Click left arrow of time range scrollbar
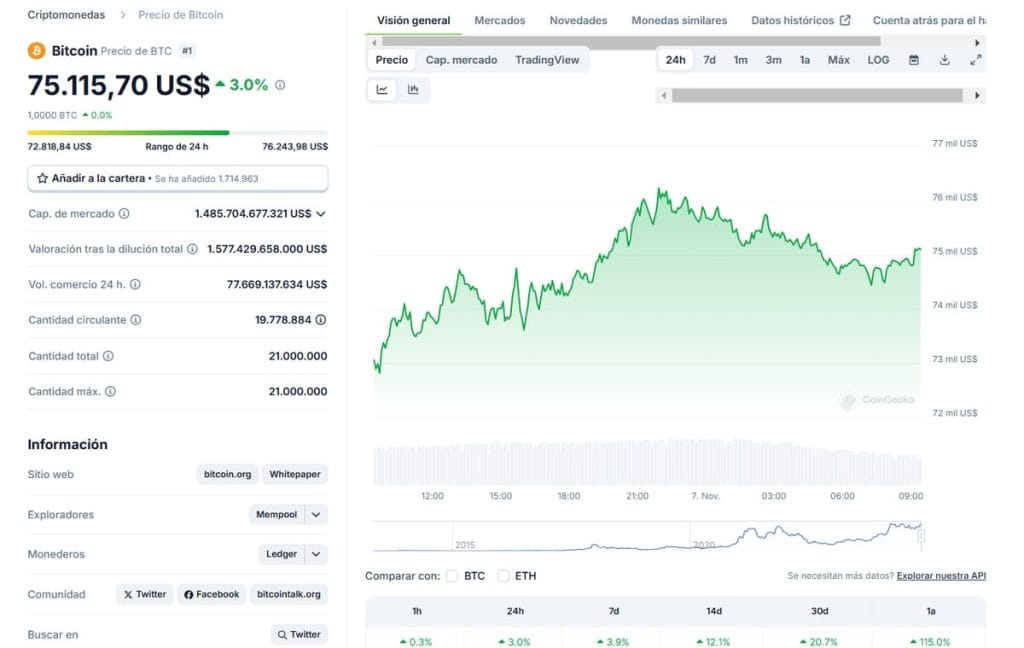 (x=664, y=95)
